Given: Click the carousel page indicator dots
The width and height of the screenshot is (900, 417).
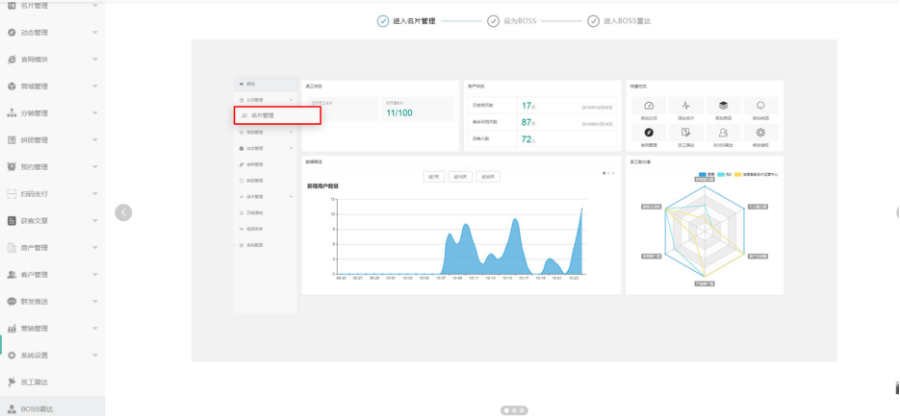Looking at the screenshot, I should [513, 409].
